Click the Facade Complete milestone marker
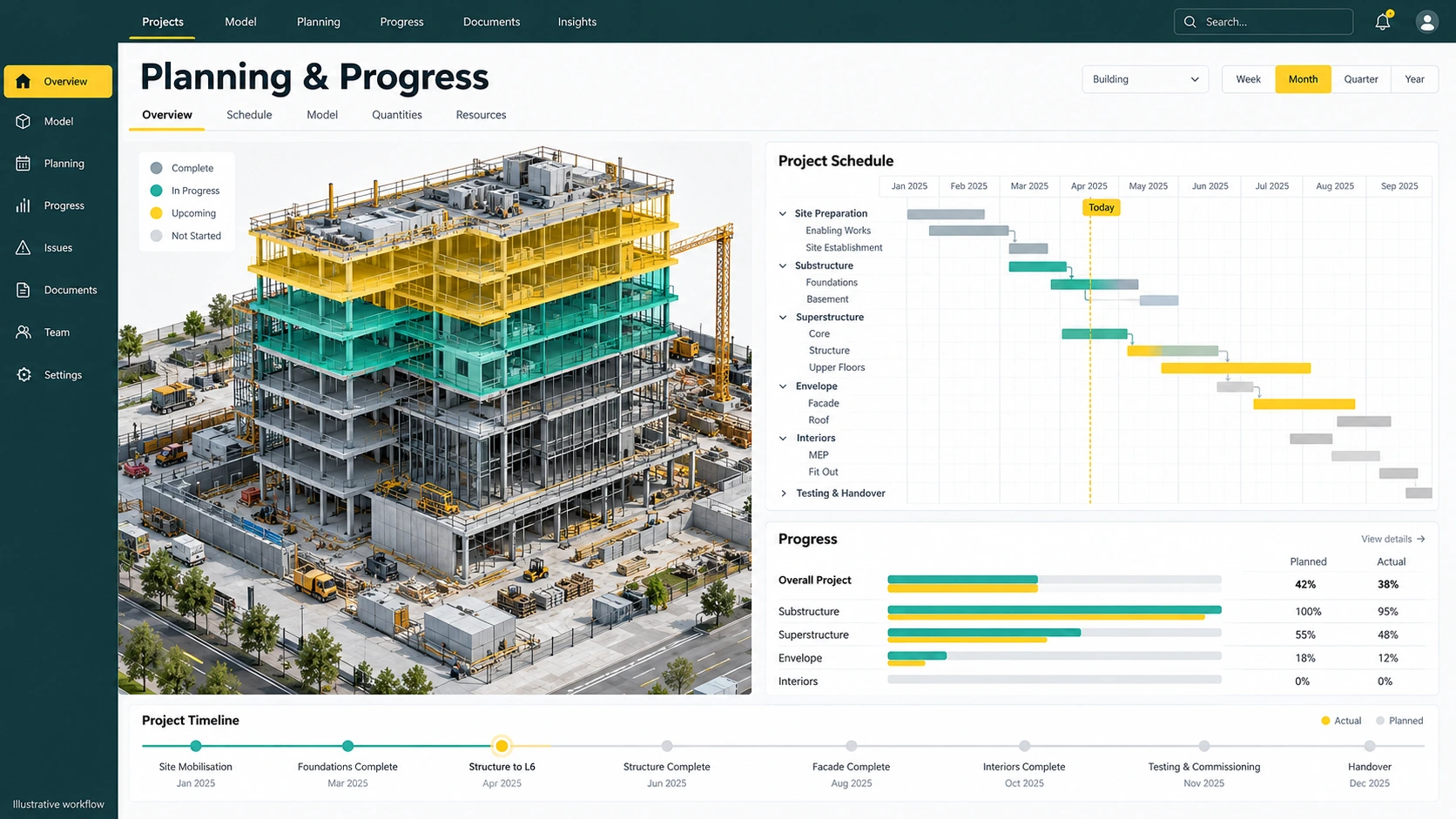The height and width of the screenshot is (819, 1456). click(x=851, y=746)
